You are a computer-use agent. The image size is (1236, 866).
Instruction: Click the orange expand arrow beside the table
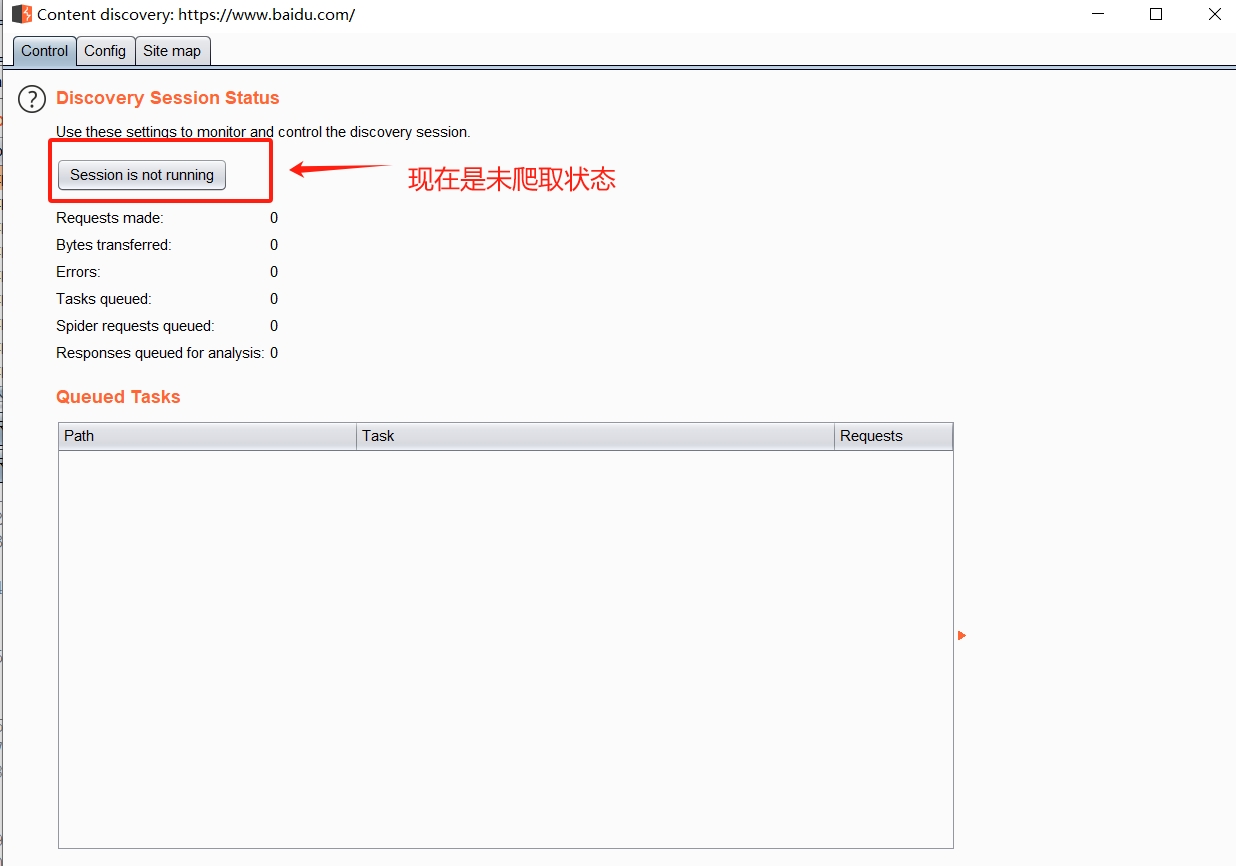click(962, 635)
